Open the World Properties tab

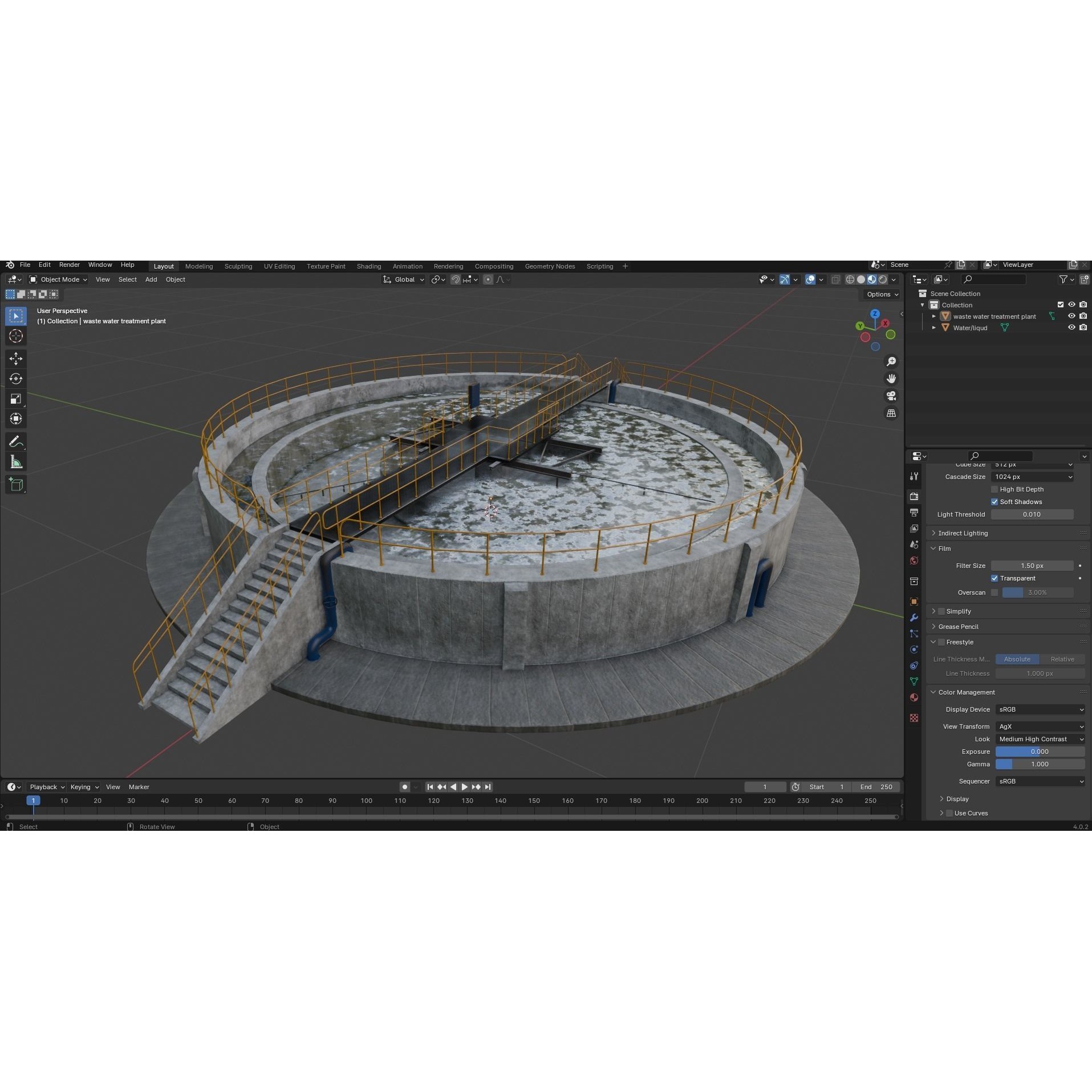coord(914,561)
